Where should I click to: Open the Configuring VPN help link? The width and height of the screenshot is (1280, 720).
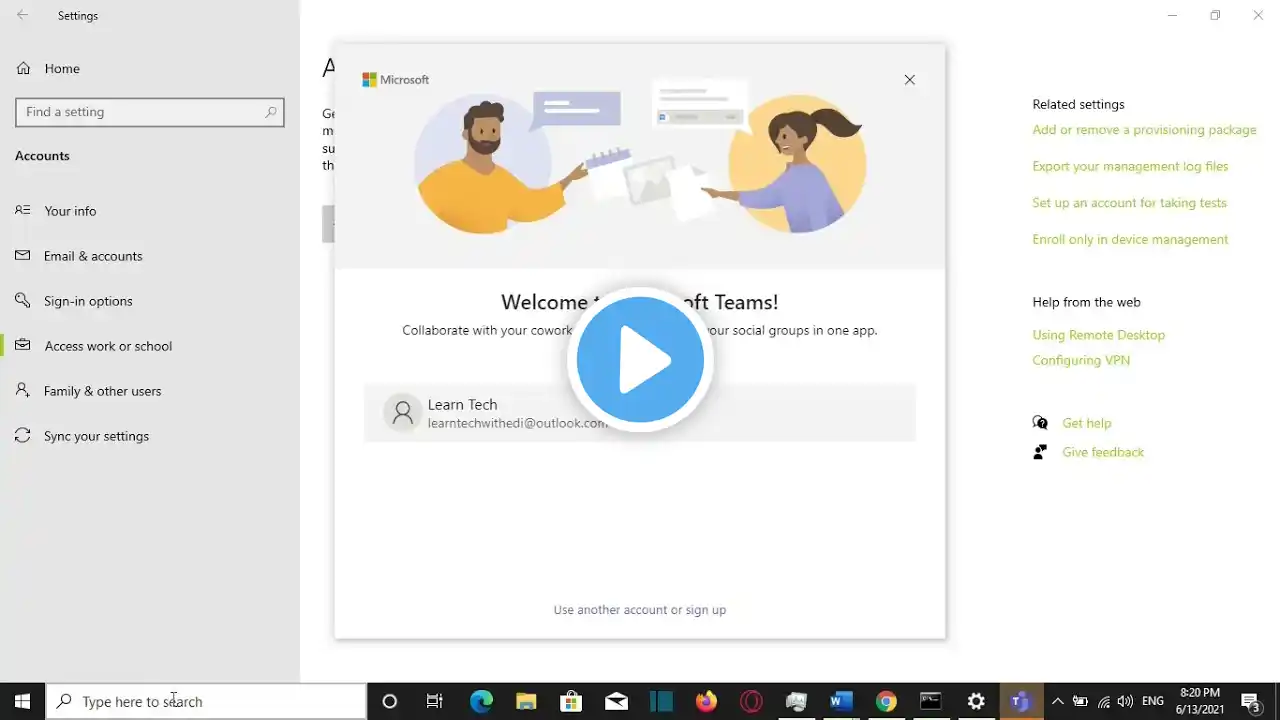[x=1081, y=360]
